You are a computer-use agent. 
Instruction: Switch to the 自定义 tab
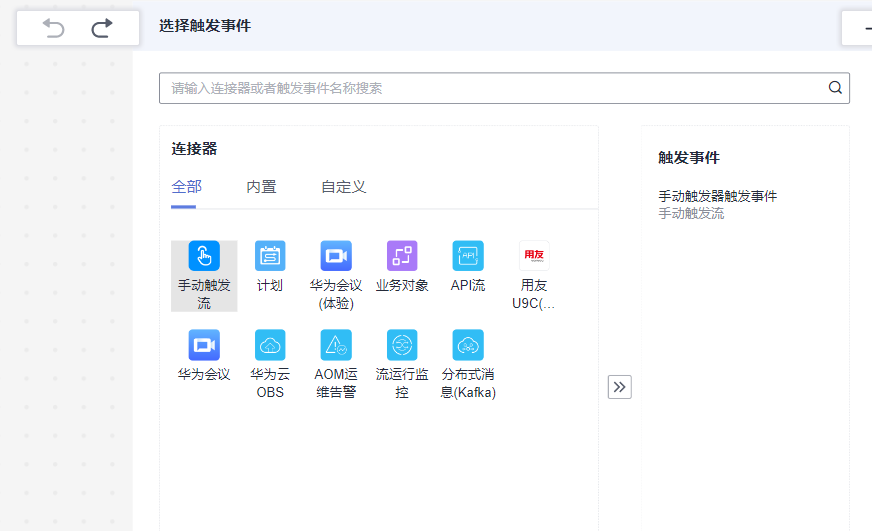344,187
